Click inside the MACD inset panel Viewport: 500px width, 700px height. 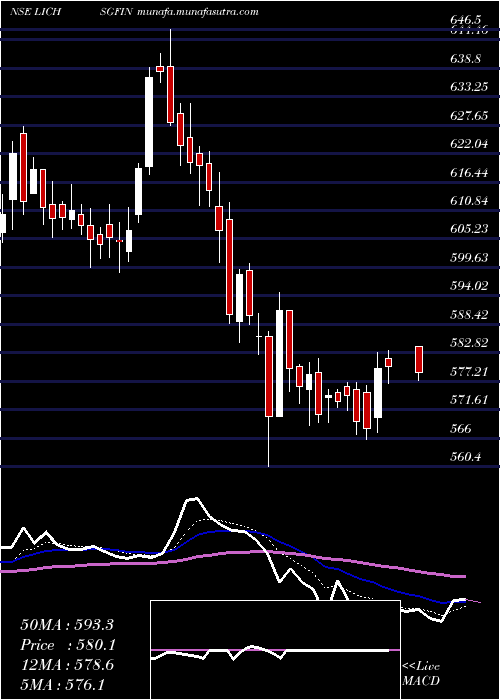[275, 650]
